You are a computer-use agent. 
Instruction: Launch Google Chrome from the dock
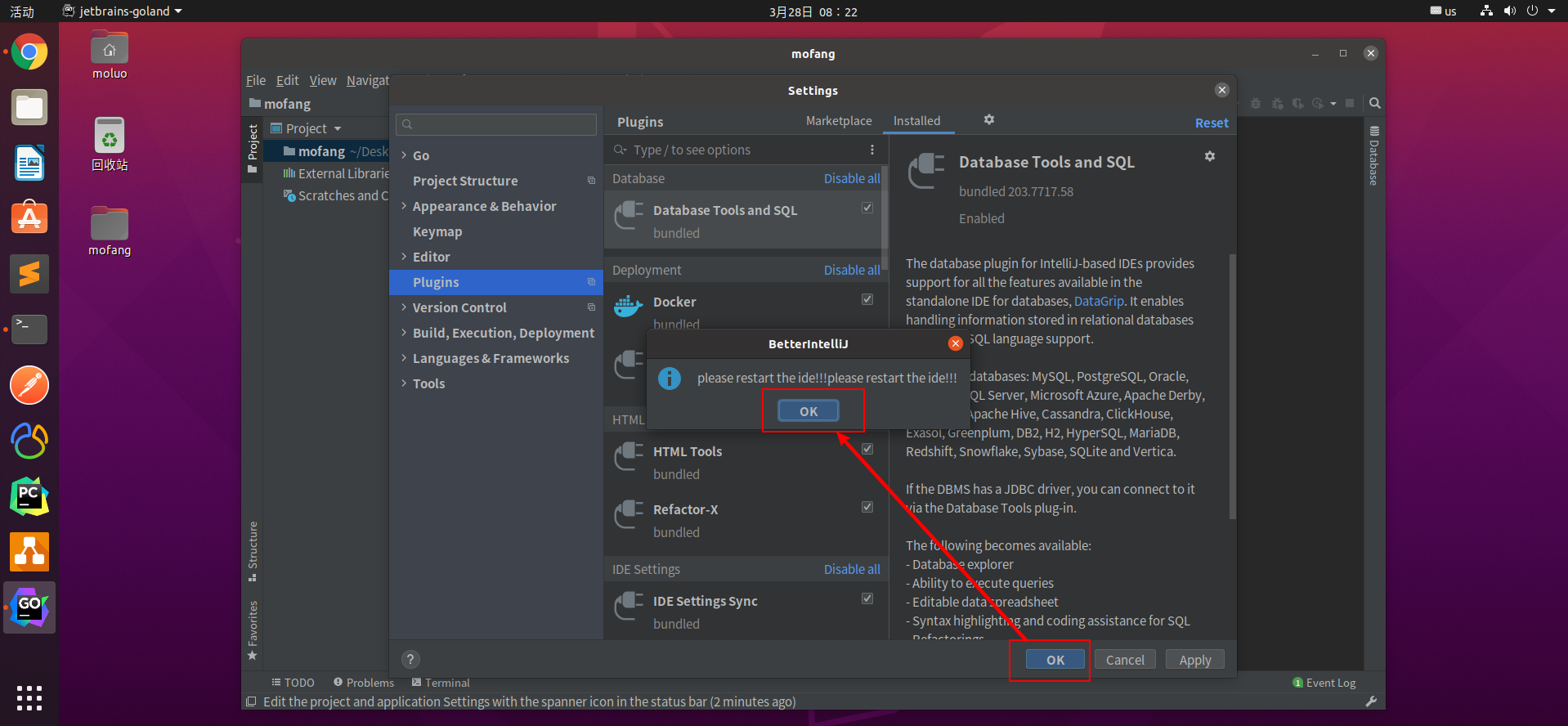click(29, 52)
